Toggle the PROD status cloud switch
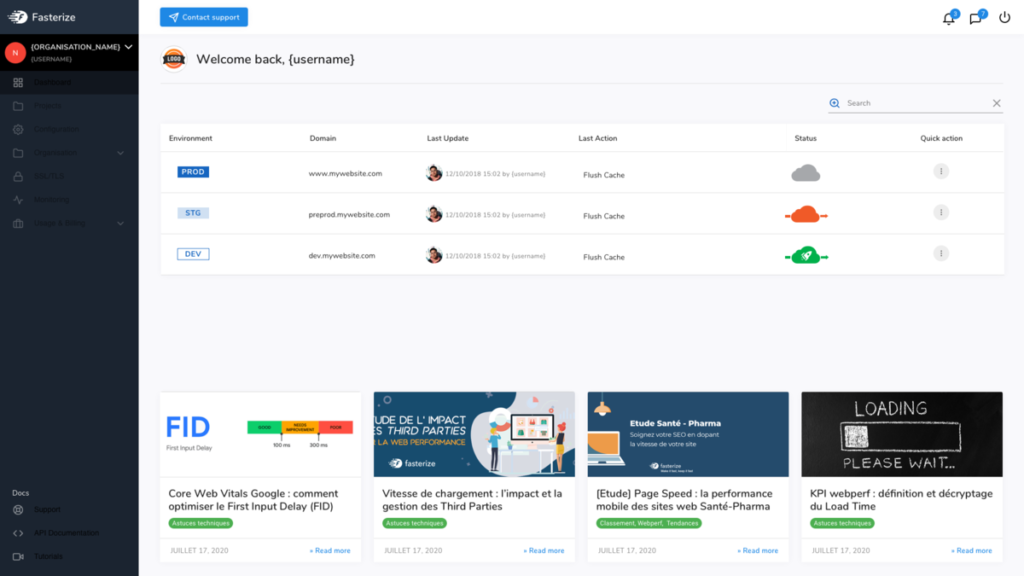The image size is (1024, 576). pos(806,171)
